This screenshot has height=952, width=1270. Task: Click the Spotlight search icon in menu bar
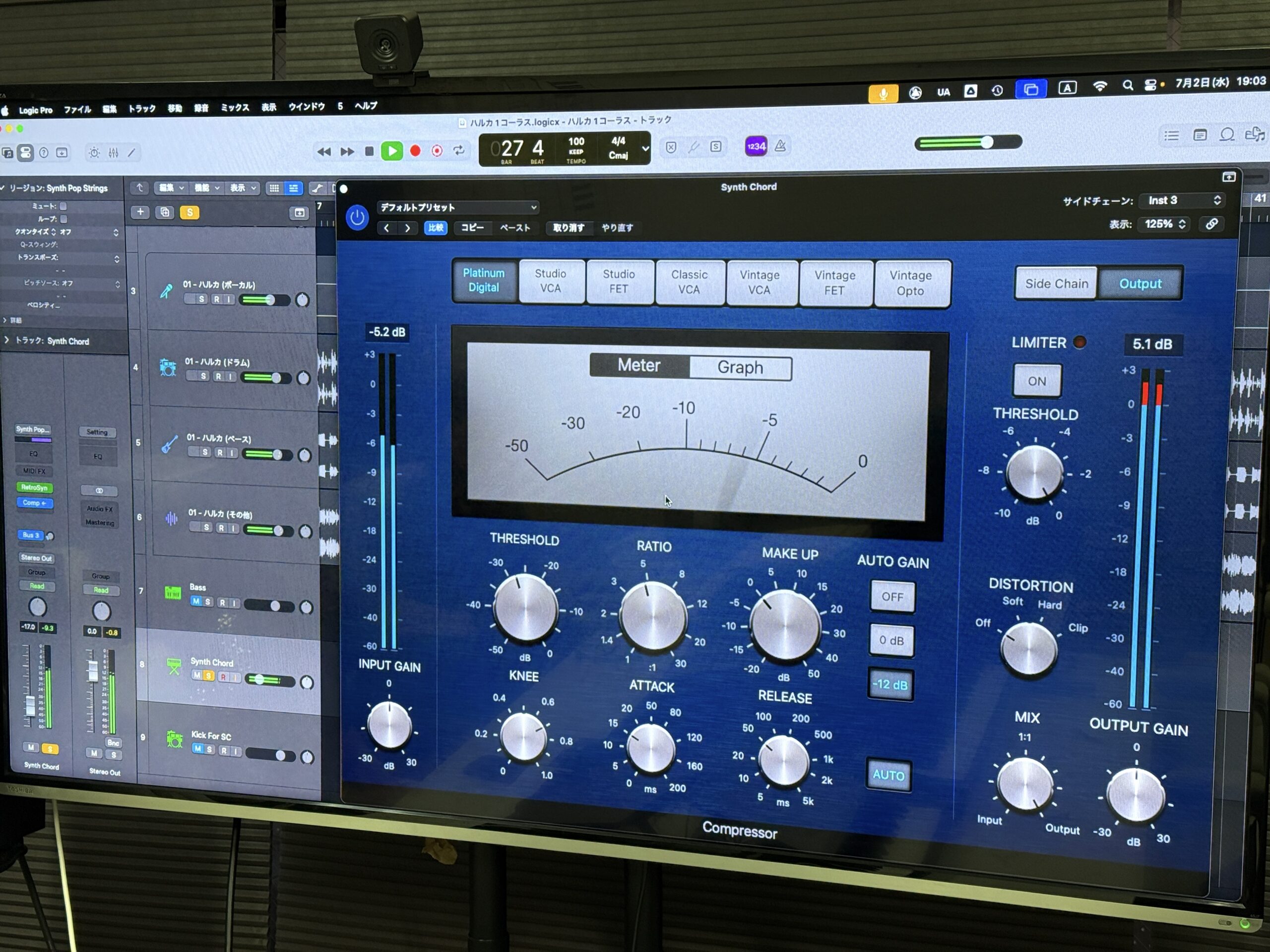[x=1128, y=85]
